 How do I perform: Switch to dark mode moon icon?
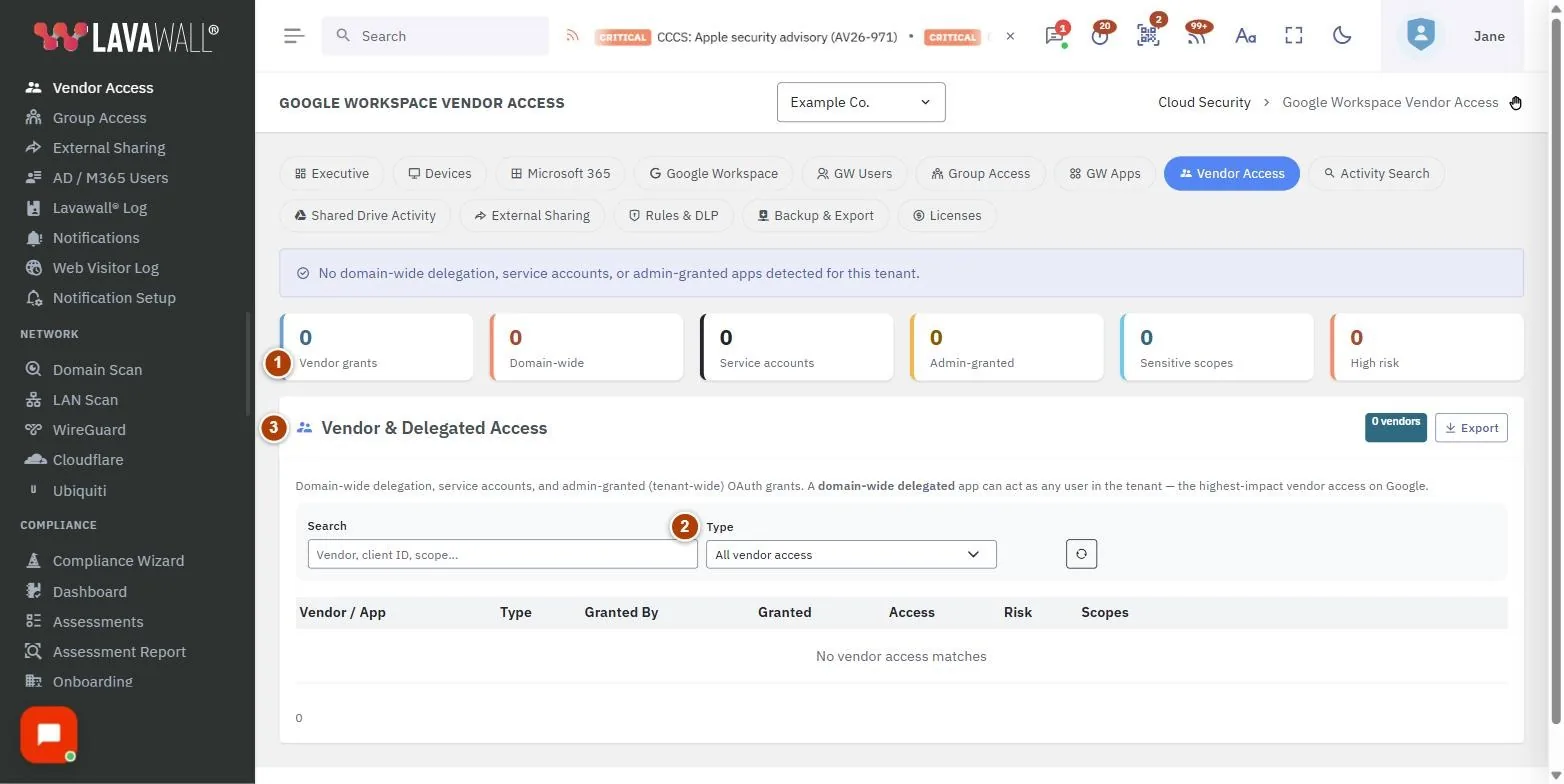coord(1342,36)
